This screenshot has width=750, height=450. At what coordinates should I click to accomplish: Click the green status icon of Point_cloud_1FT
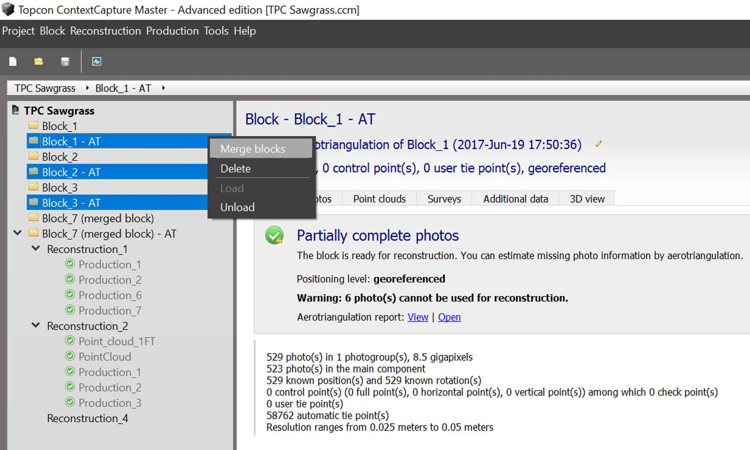point(70,340)
